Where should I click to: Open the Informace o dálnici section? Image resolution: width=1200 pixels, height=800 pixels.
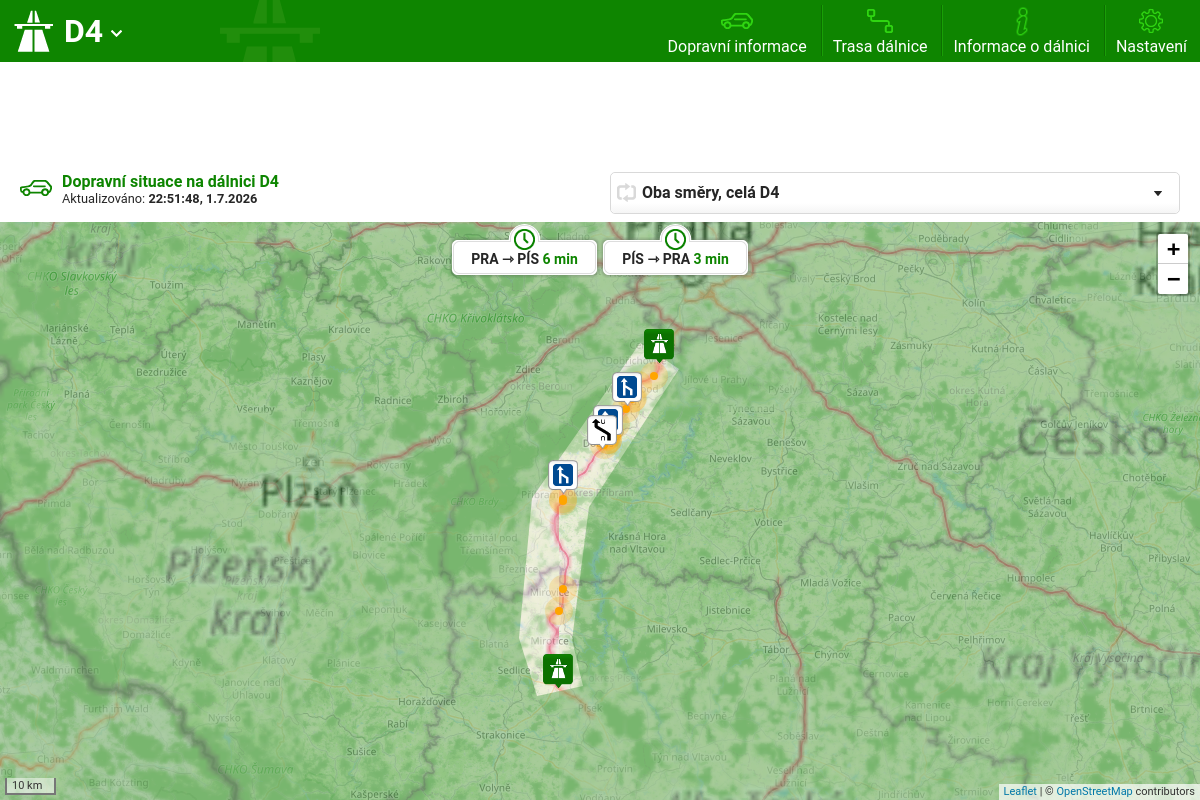pyautogui.click(x=1021, y=31)
